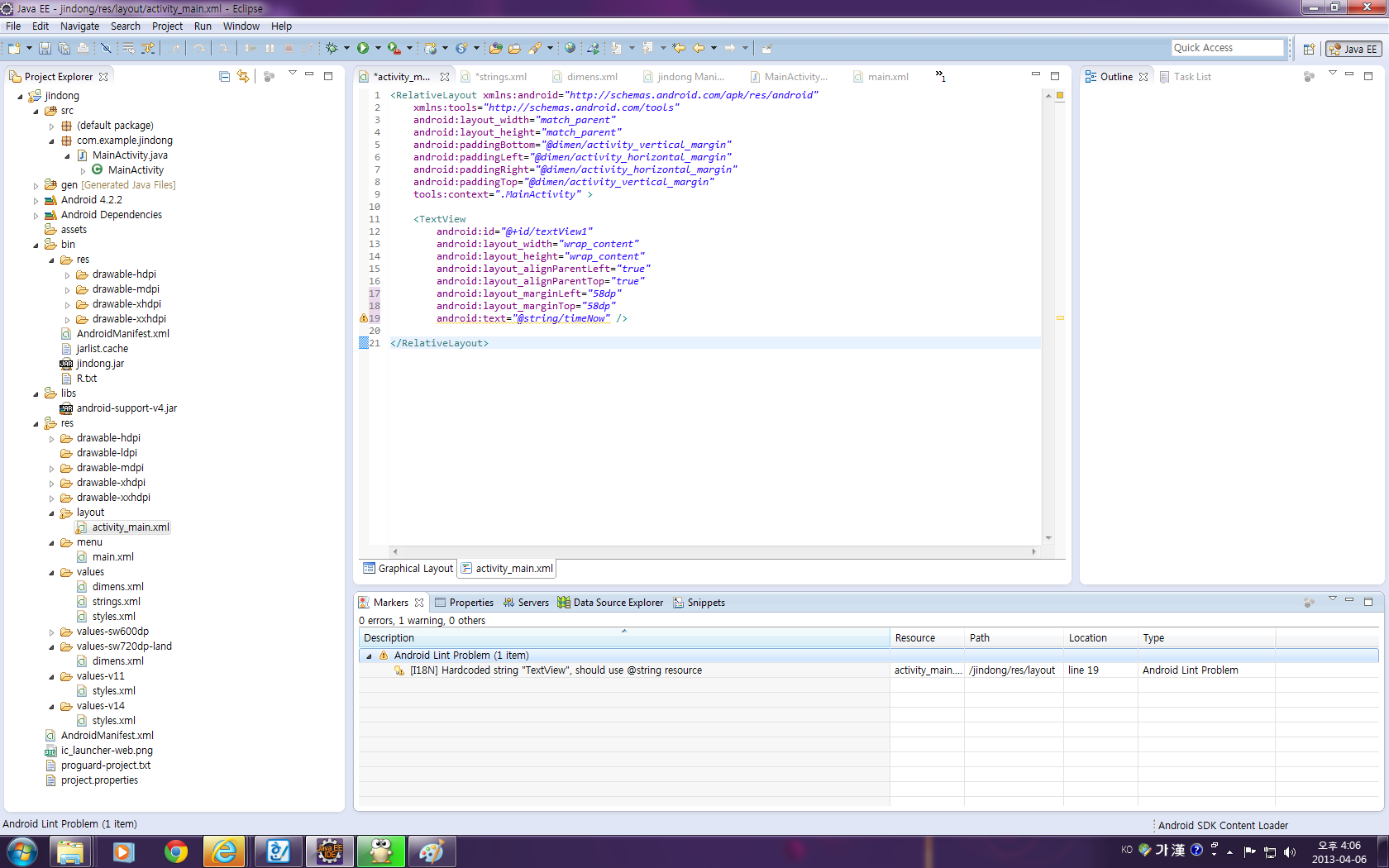Switch to Graphical Layout tab
The image size is (1389, 868).
tap(408, 569)
